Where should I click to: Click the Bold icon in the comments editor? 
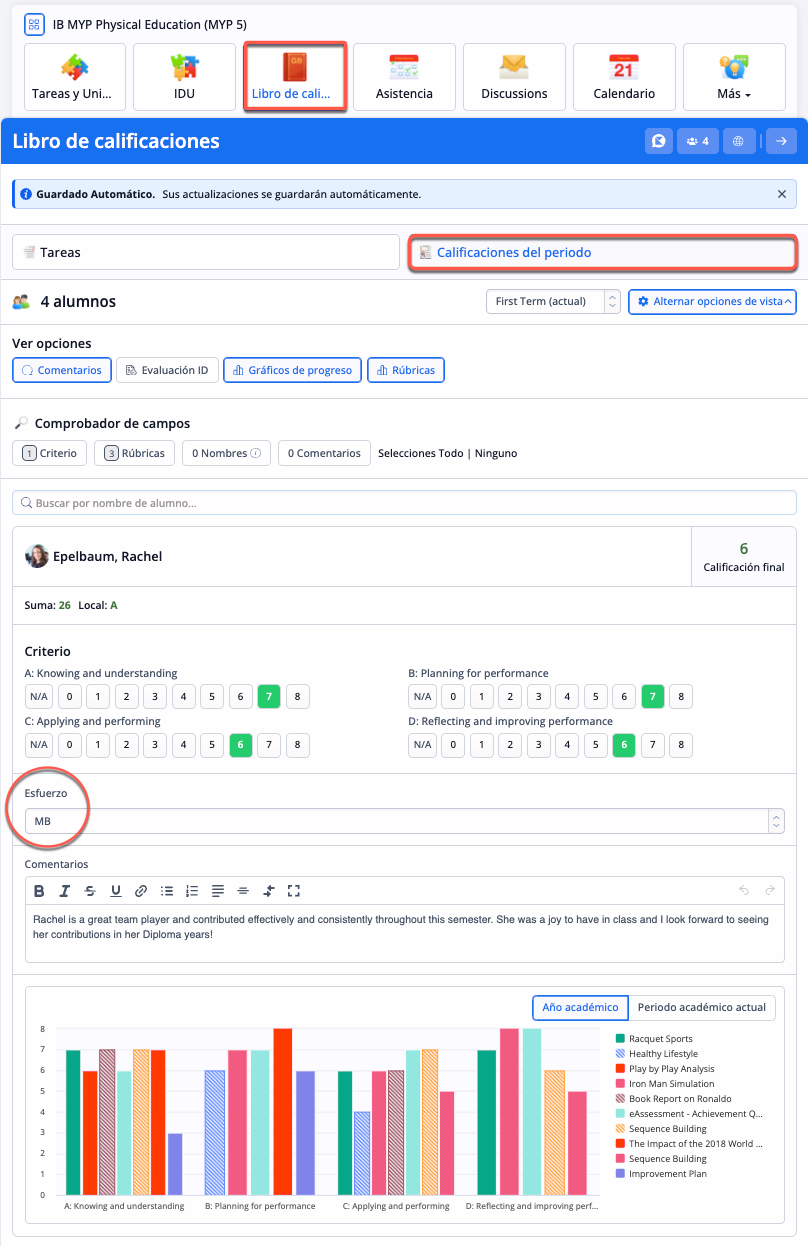click(x=40, y=890)
